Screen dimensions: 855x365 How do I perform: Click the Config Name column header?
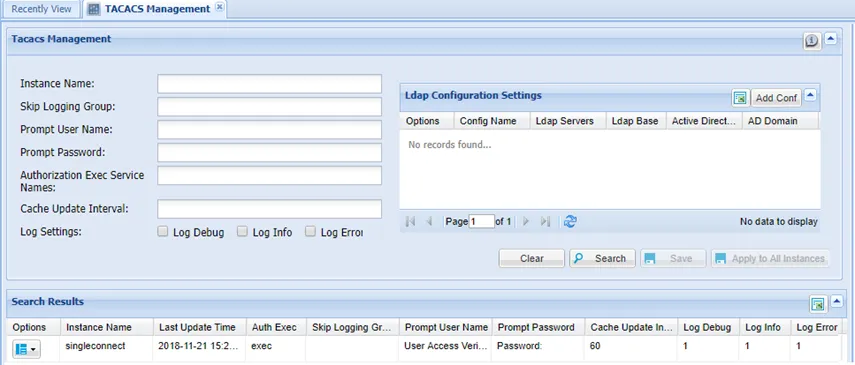tap(492, 121)
